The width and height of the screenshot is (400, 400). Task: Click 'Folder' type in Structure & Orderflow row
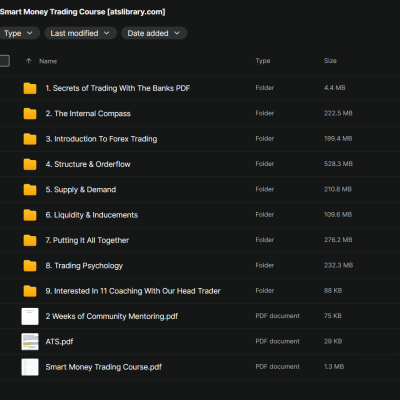[265, 164]
